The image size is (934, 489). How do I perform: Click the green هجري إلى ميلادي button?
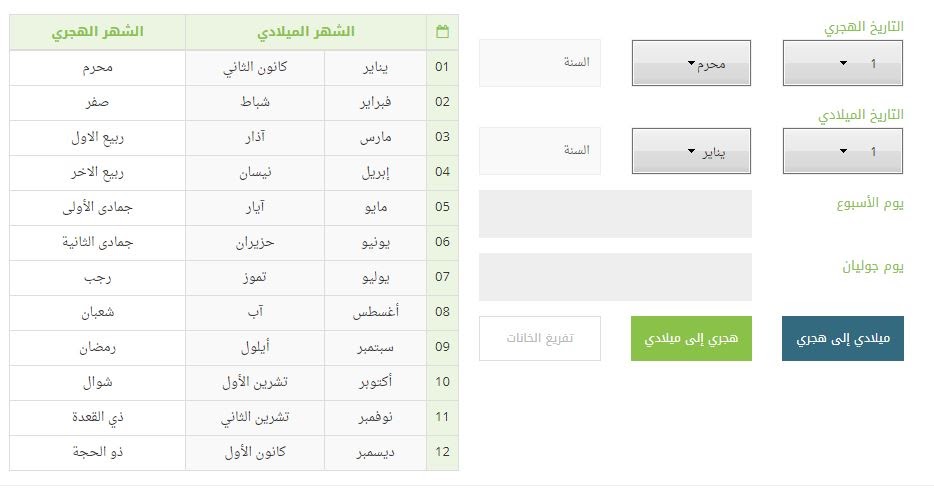pyautogui.click(x=691, y=338)
